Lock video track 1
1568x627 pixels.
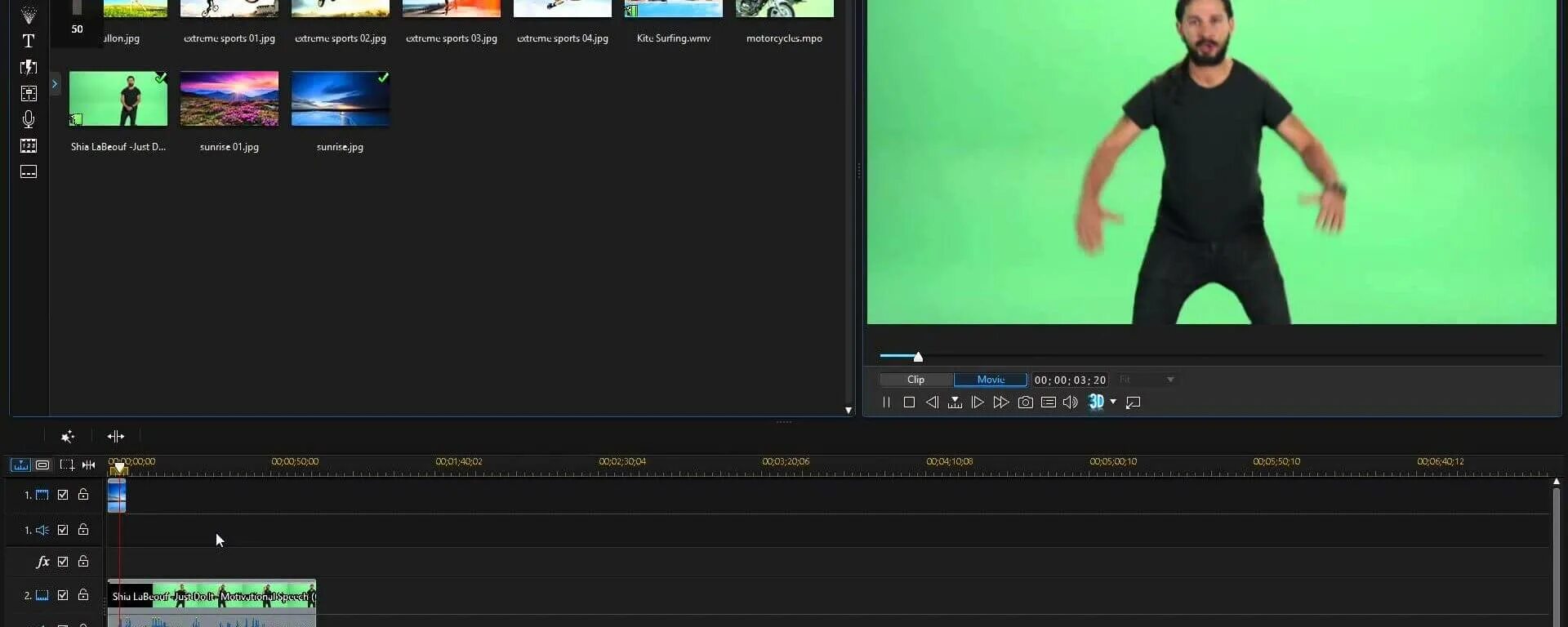tap(83, 494)
